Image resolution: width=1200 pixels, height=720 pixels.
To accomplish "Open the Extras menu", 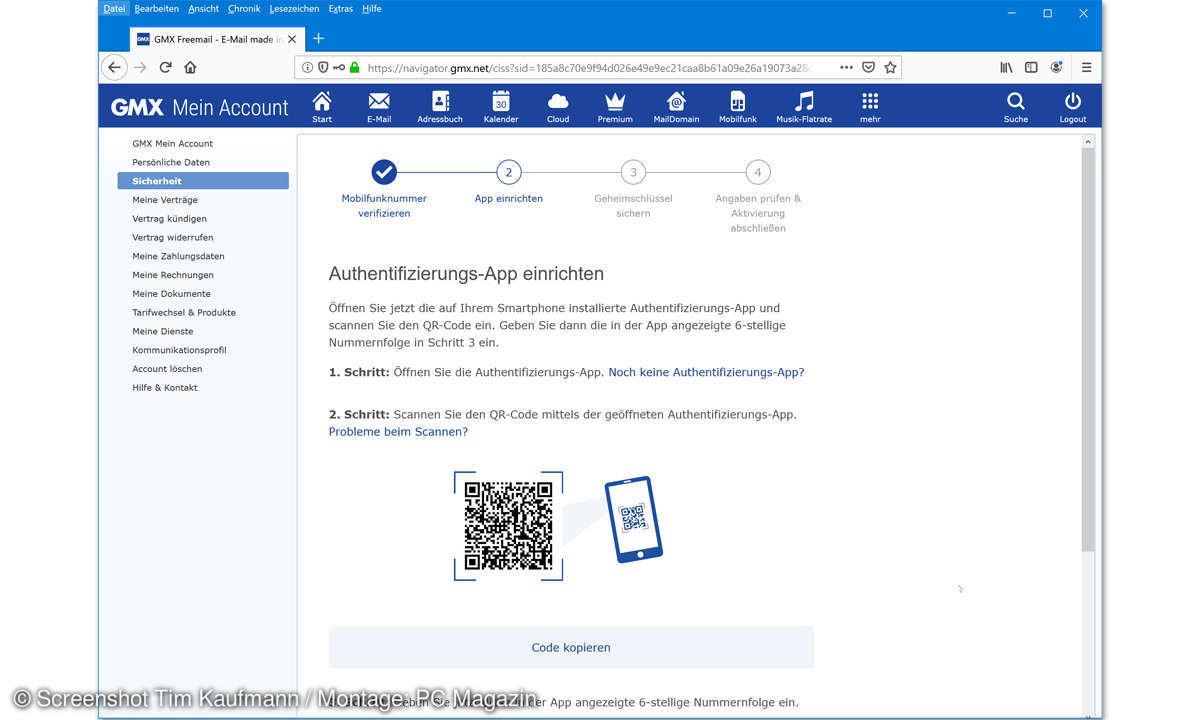I will tap(340, 8).
